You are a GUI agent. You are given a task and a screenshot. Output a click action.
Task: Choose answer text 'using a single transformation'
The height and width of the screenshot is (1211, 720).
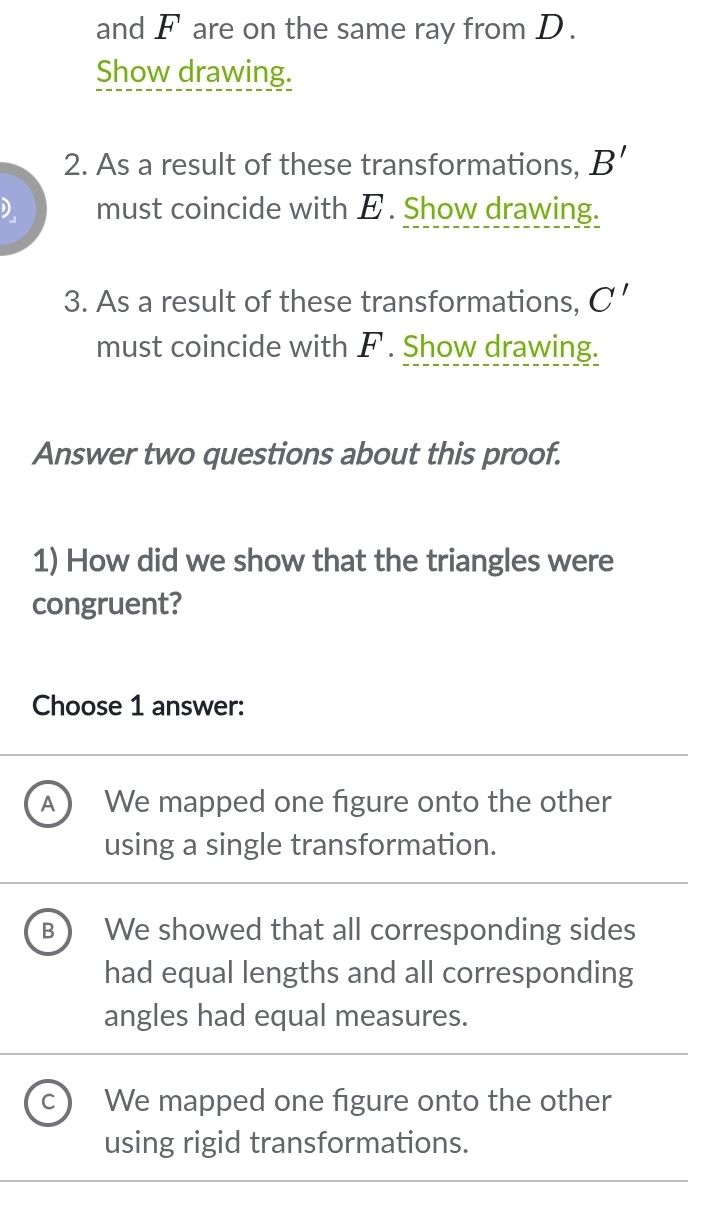click(x=300, y=845)
